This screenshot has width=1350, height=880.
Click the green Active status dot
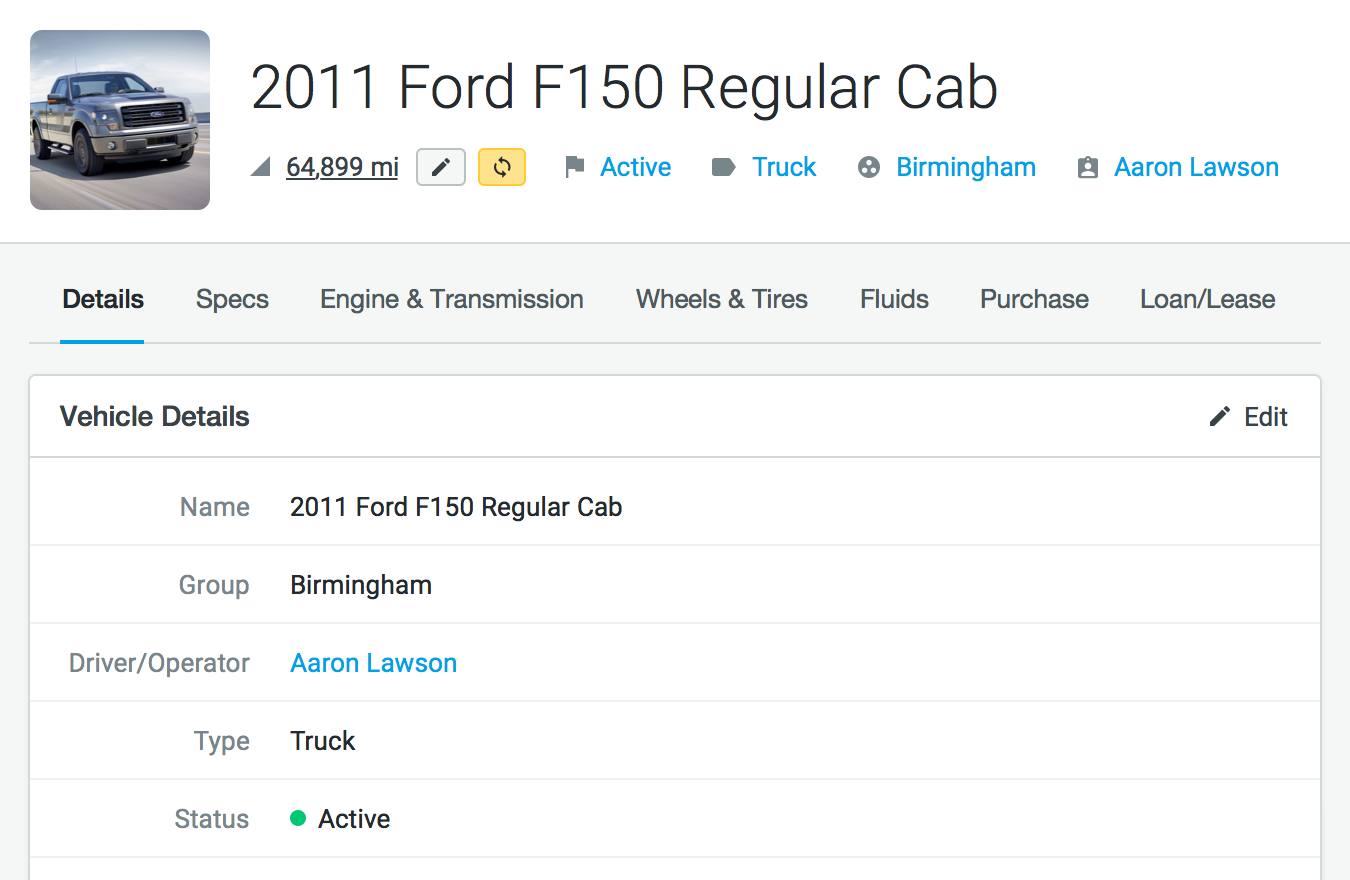point(298,819)
